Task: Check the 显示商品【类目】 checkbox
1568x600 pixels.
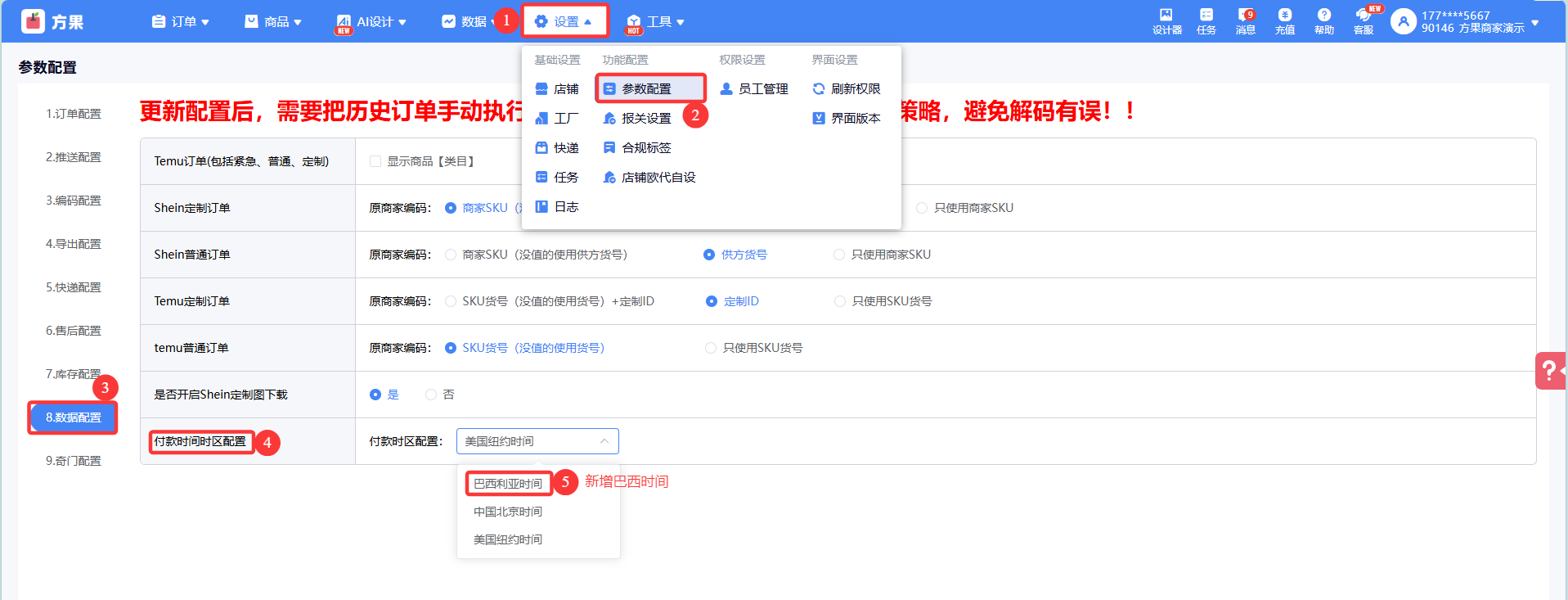Action: click(x=375, y=161)
